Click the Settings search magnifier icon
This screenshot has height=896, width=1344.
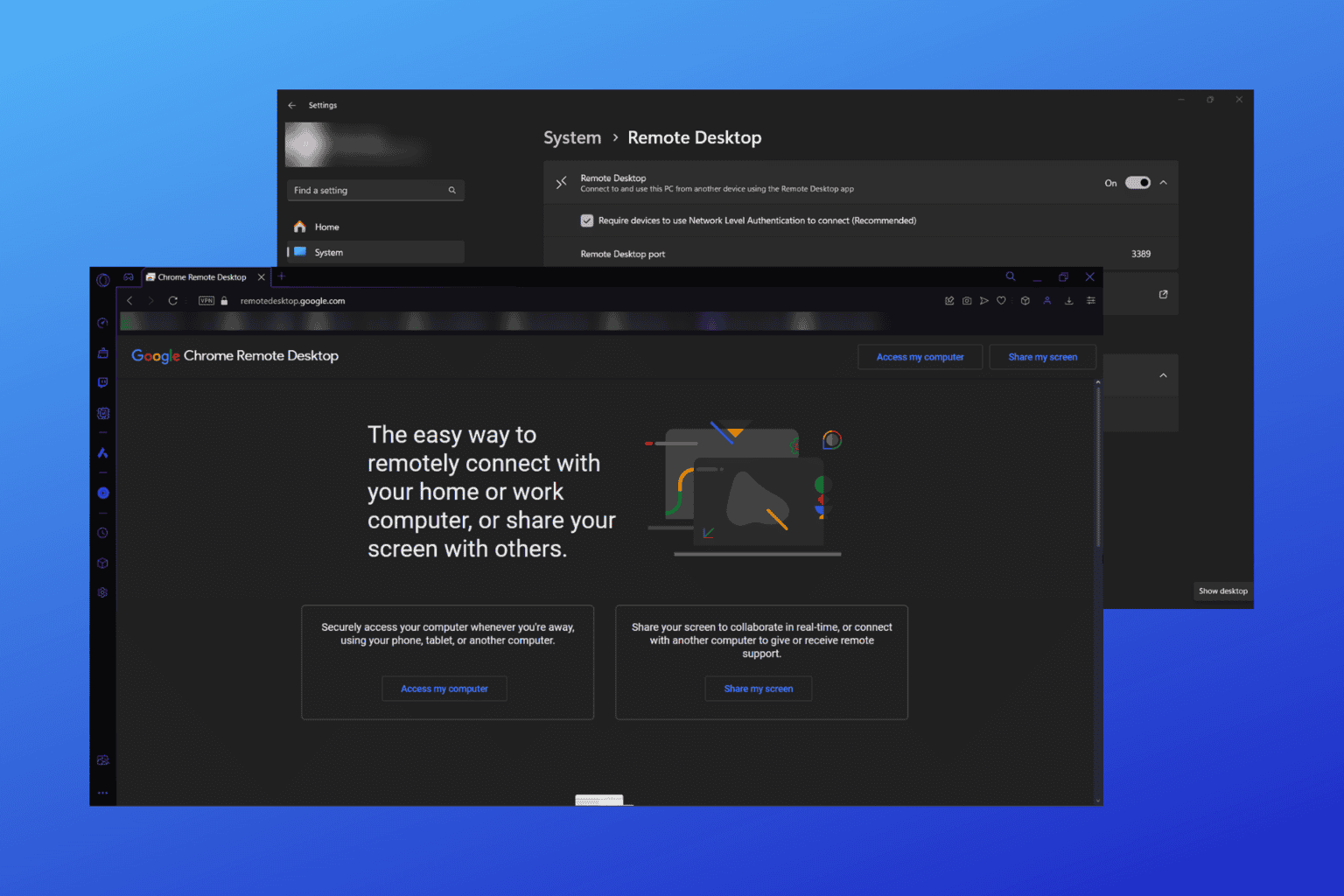click(452, 190)
